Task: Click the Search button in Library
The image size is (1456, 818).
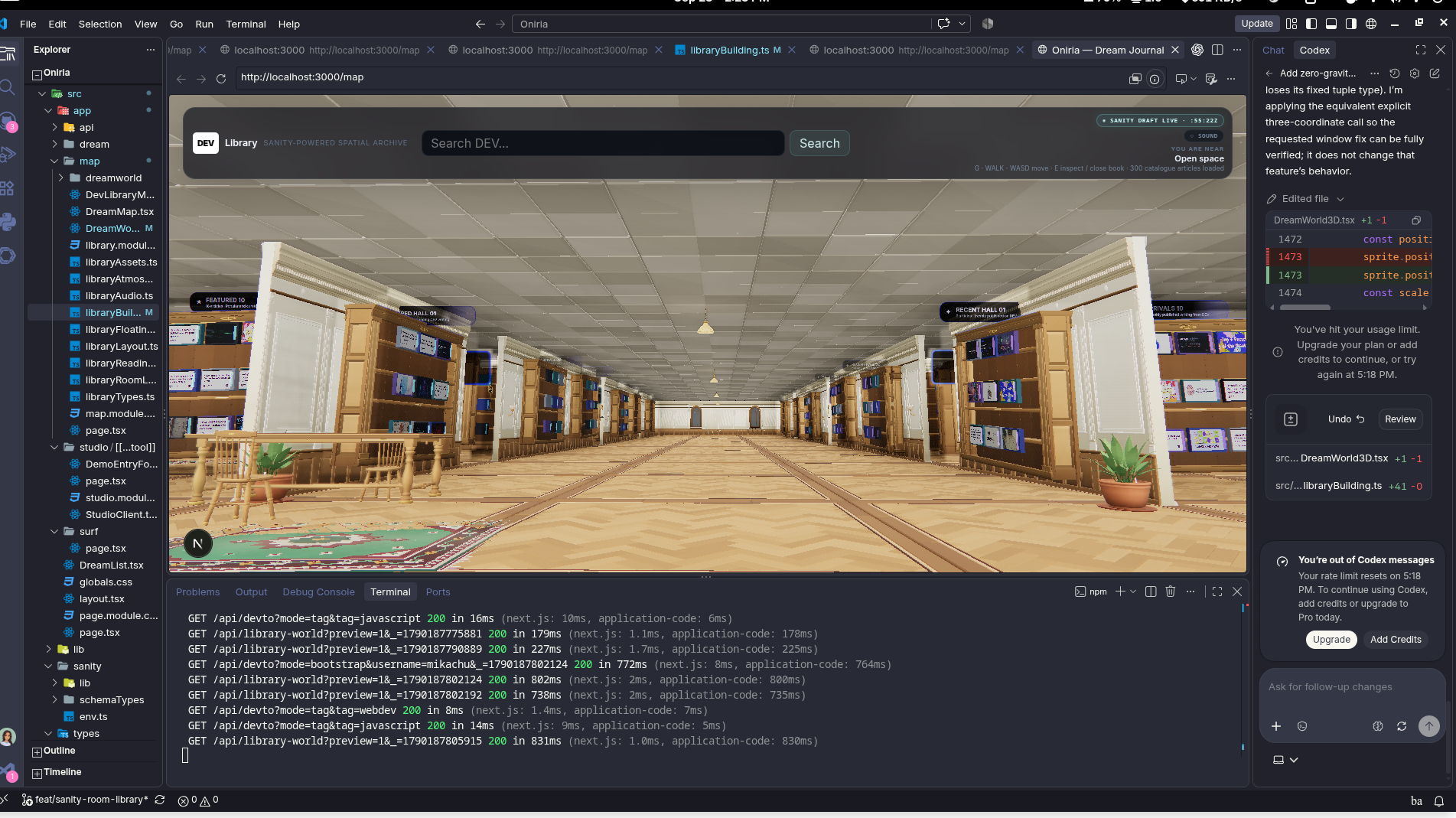Action: [819, 143]
